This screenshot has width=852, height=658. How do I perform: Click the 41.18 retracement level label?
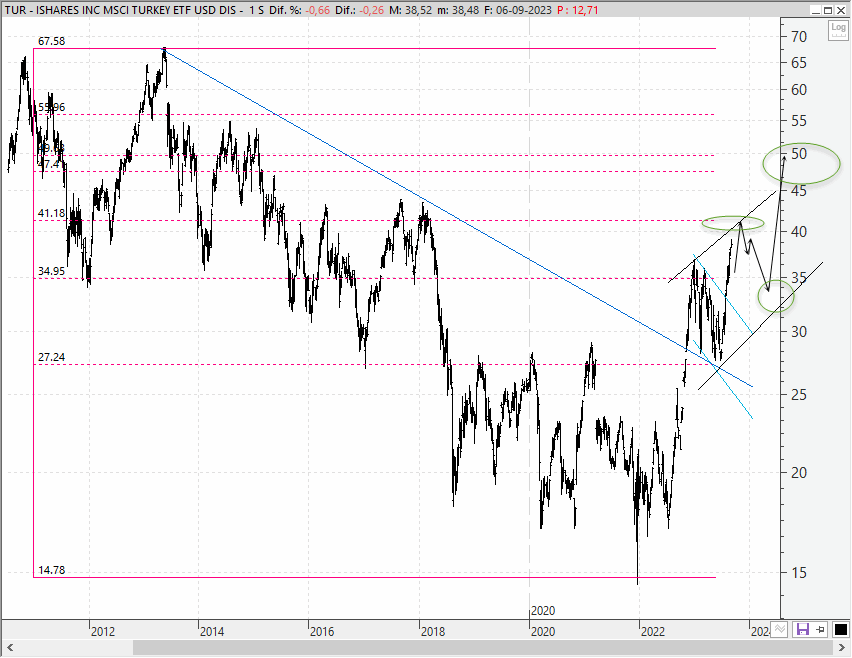tap(52, 214)
